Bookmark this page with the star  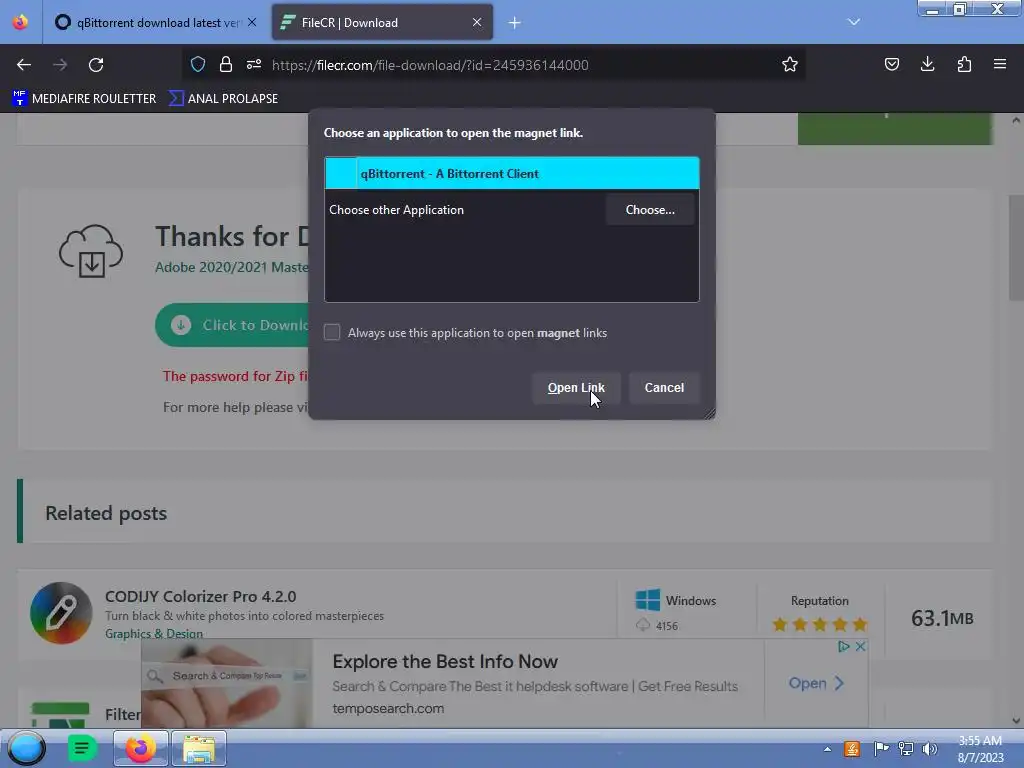[x=790, y=64]
